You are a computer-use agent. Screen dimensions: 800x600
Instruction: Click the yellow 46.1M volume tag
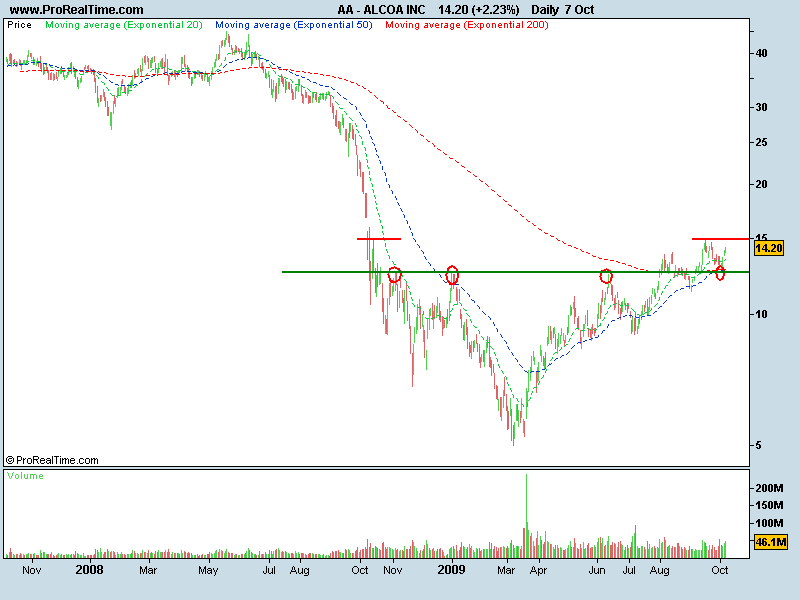tap(770, 542)
